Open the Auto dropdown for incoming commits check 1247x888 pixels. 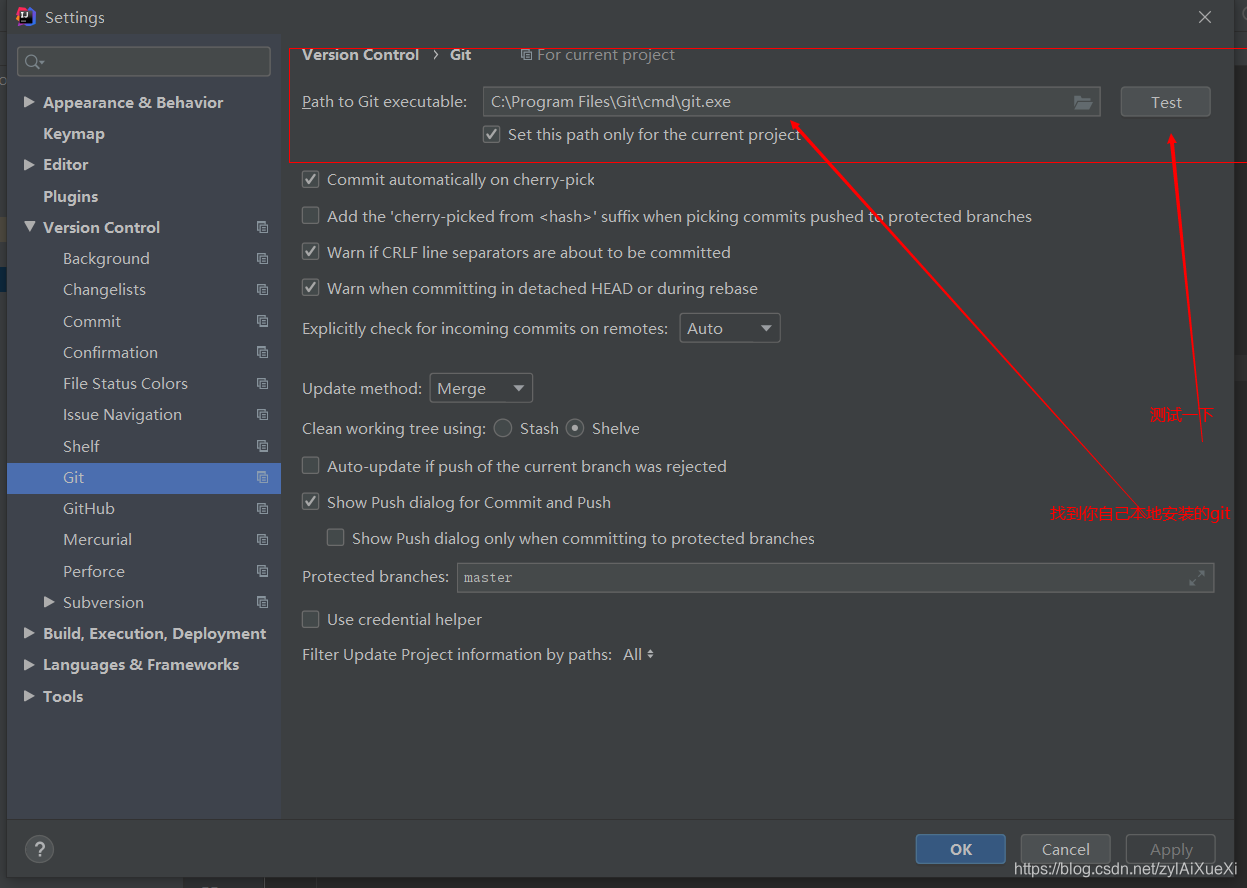coord(729,327)
